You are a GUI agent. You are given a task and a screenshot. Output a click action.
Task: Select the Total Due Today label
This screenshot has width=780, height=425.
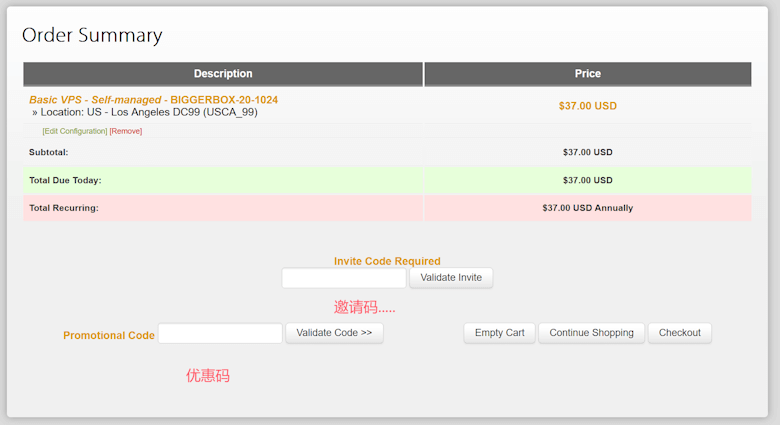point(65,181)
